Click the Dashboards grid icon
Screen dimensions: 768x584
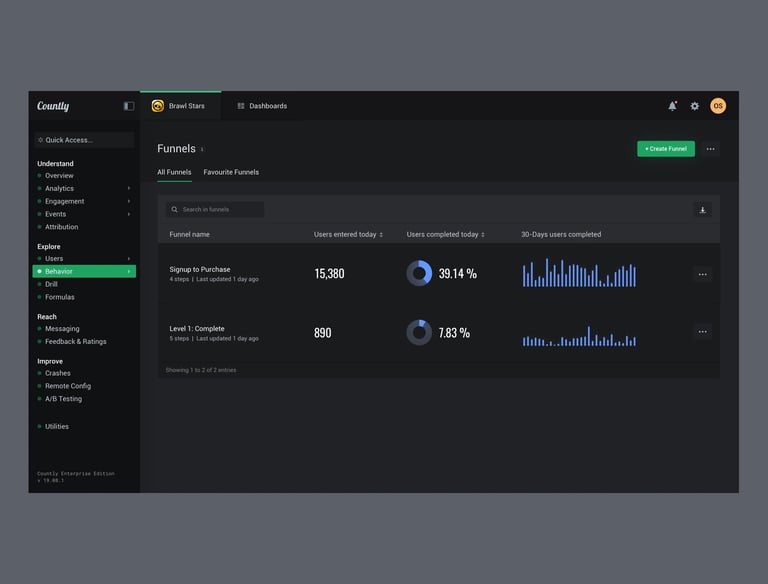240,106
